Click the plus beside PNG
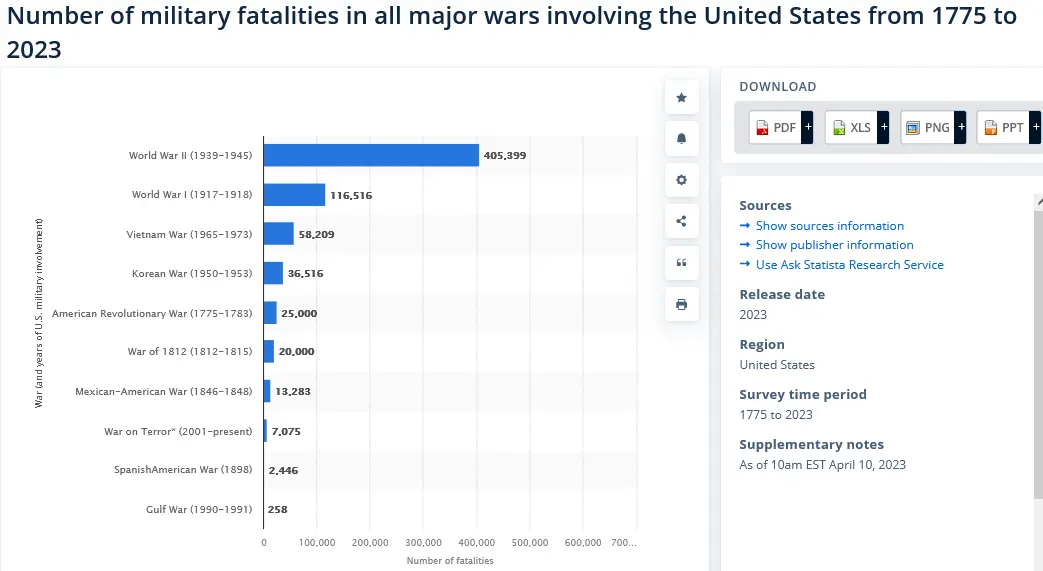 click(x=961, y=127)
